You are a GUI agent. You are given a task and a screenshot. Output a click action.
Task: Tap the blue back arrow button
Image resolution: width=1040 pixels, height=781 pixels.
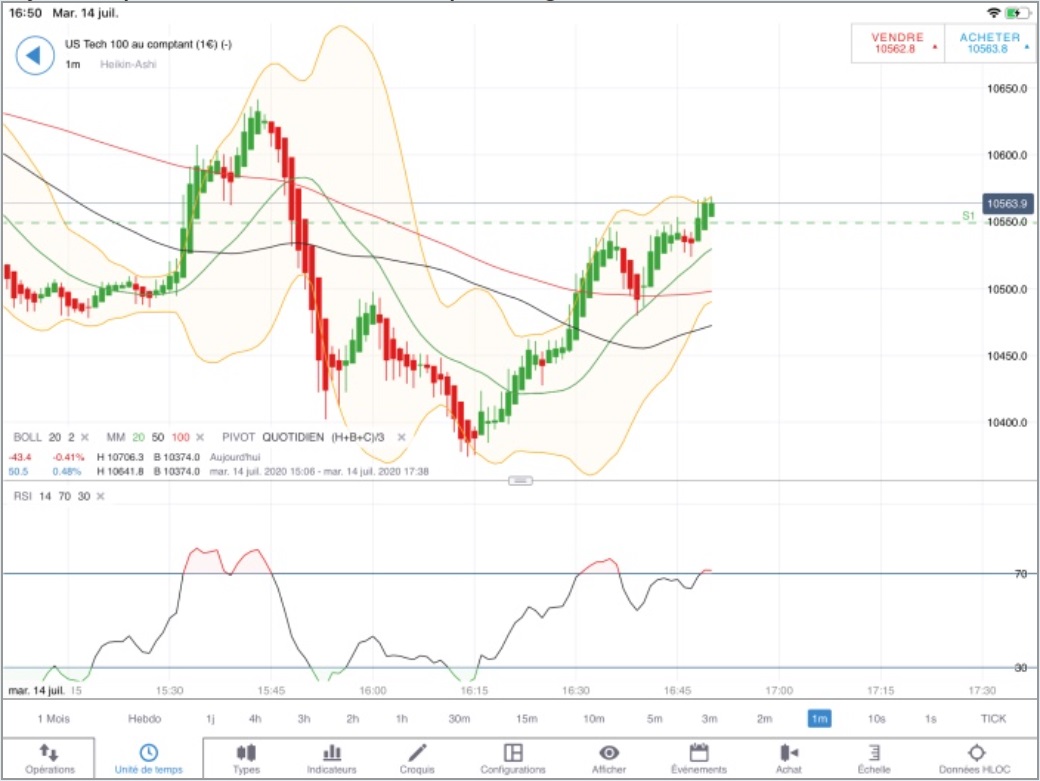coord(34,56)
